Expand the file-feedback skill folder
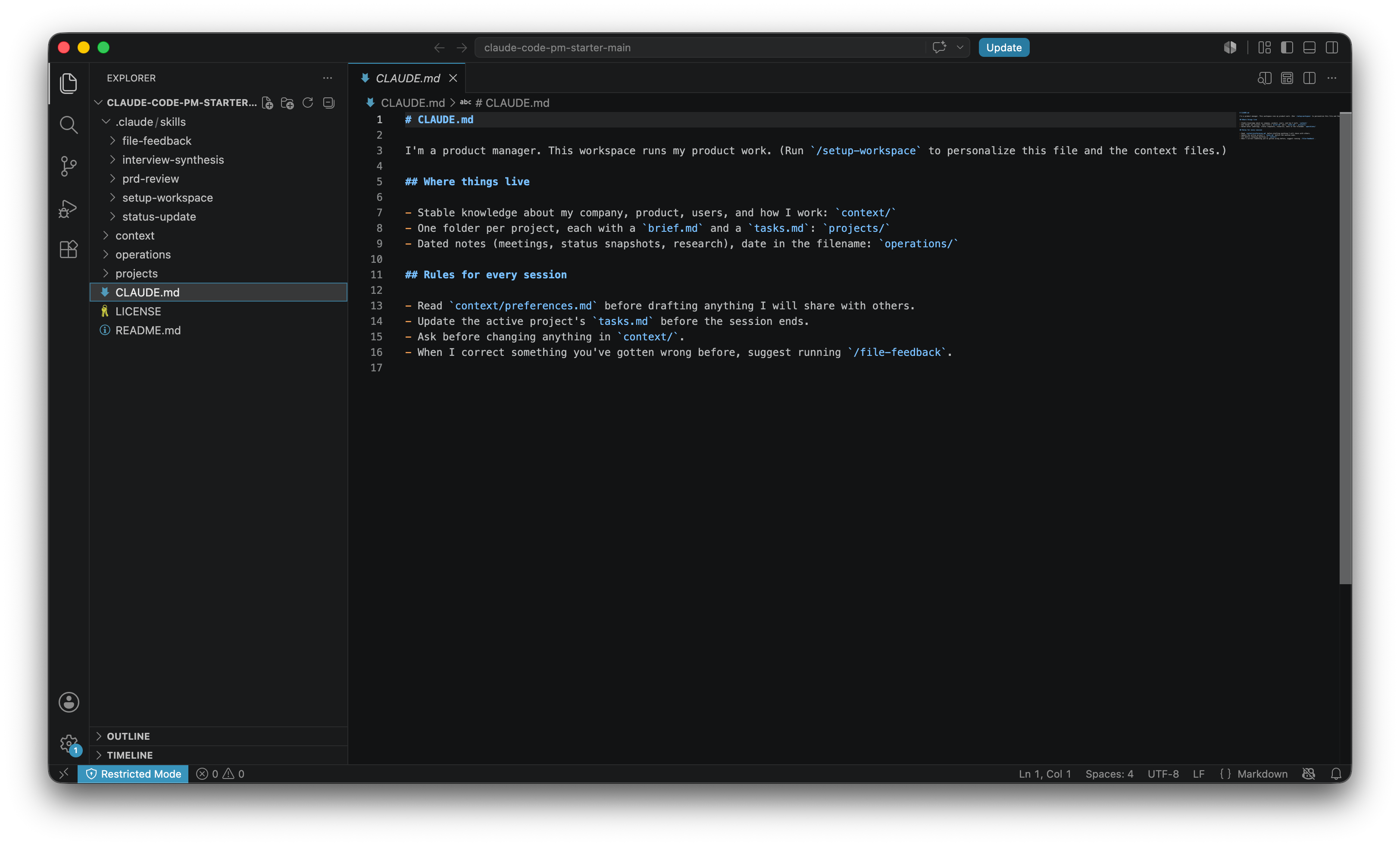 click(219, 141)
